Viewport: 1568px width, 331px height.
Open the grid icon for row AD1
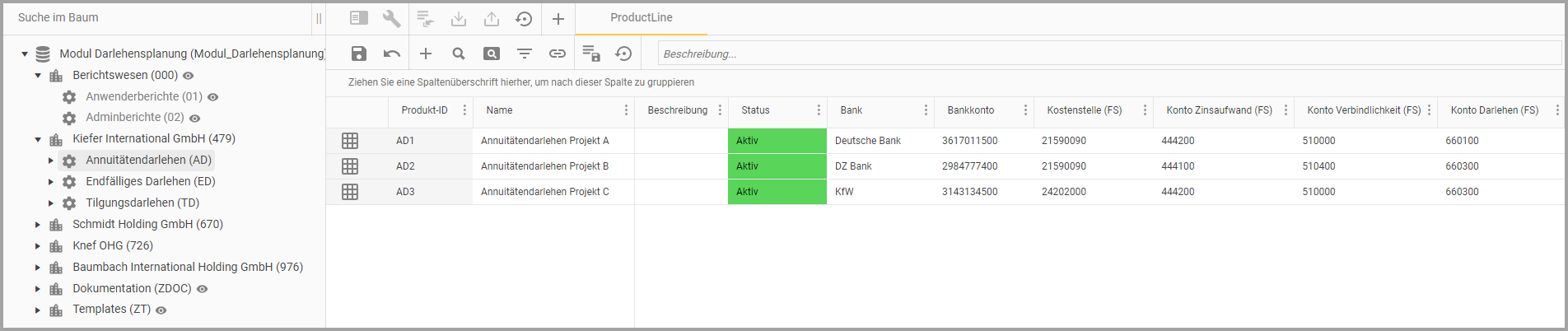tap(350, 141)
